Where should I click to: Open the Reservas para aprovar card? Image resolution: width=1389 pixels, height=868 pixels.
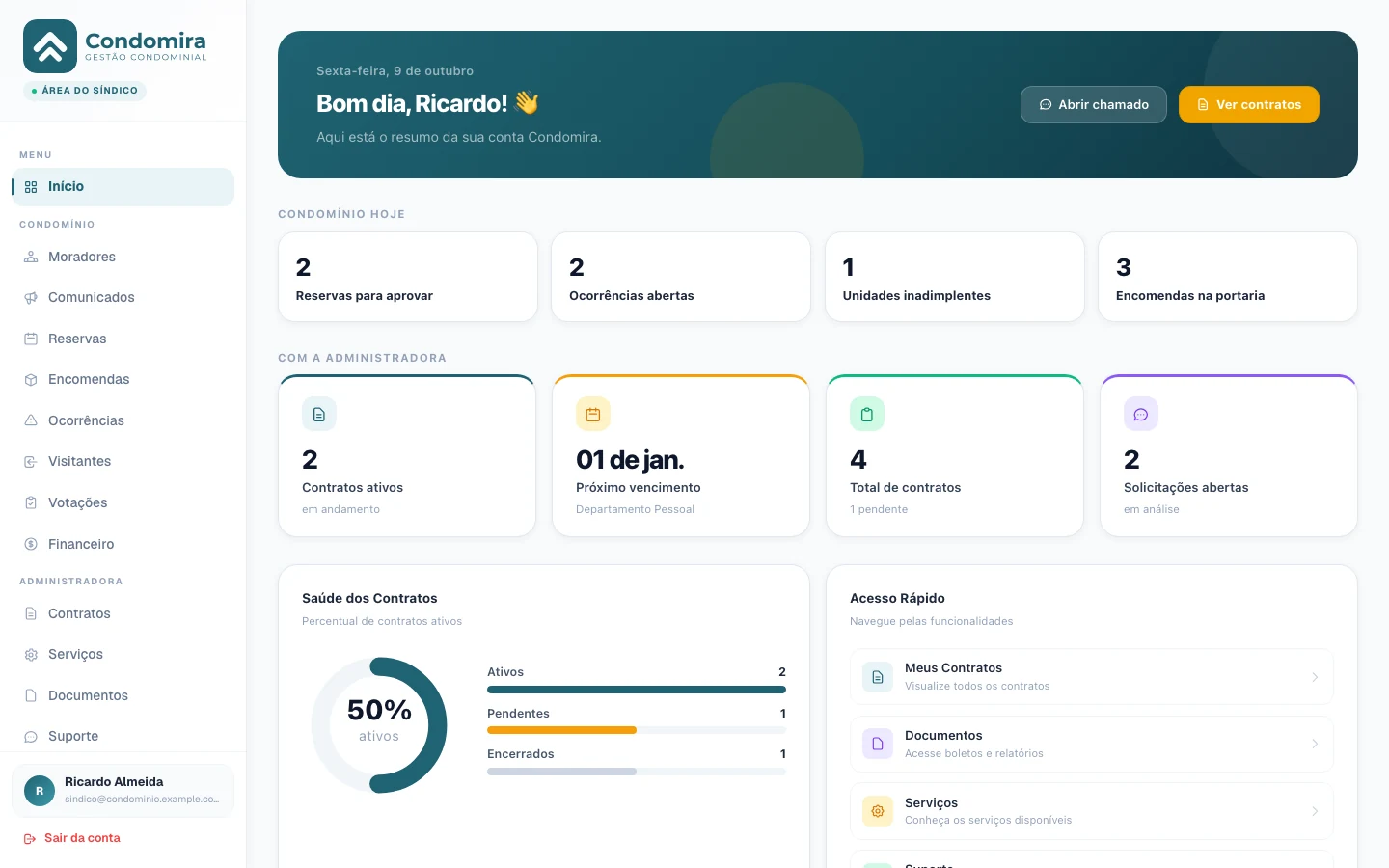point(408,277)
